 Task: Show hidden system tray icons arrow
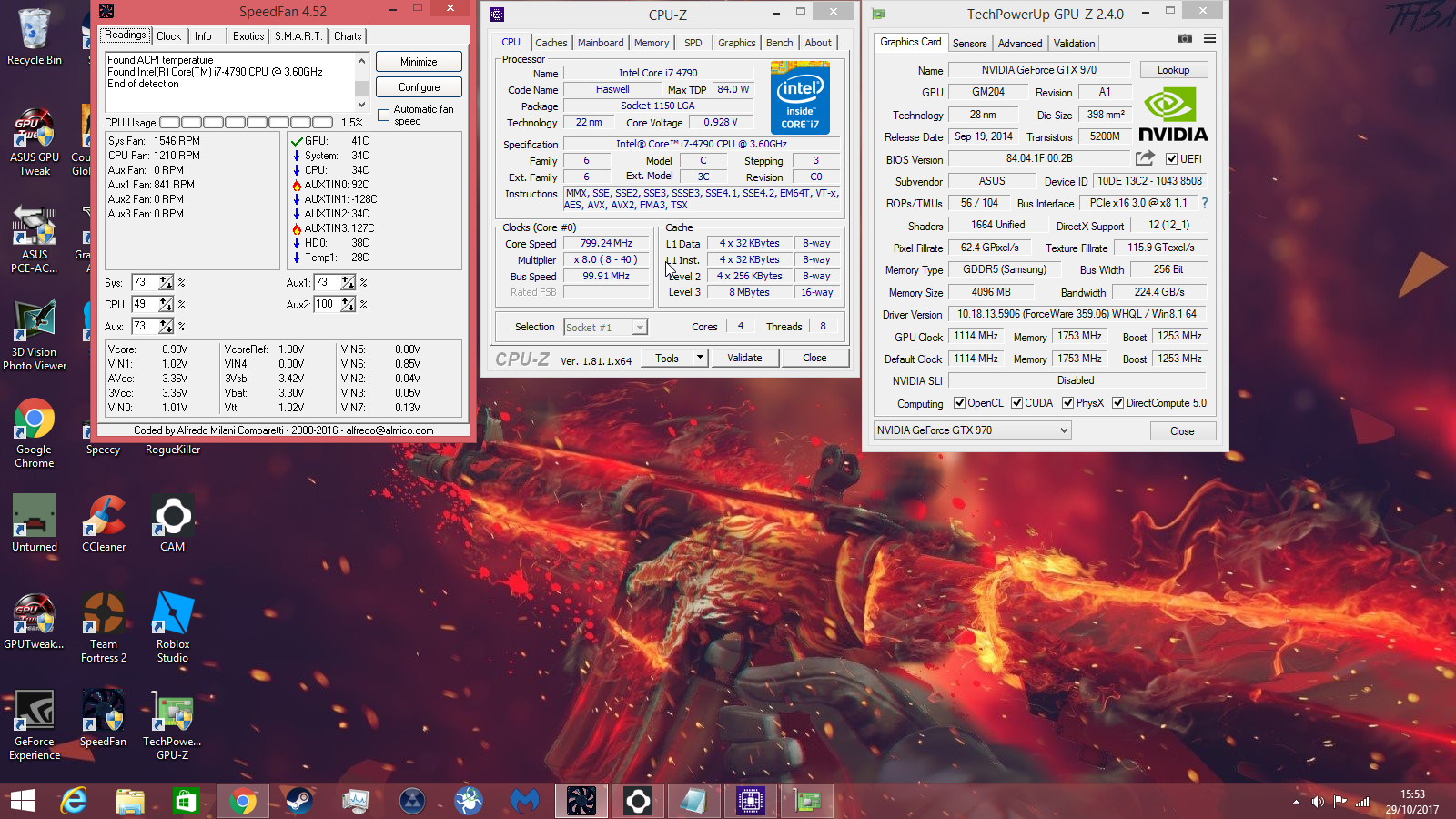[x=1296, y=802]
